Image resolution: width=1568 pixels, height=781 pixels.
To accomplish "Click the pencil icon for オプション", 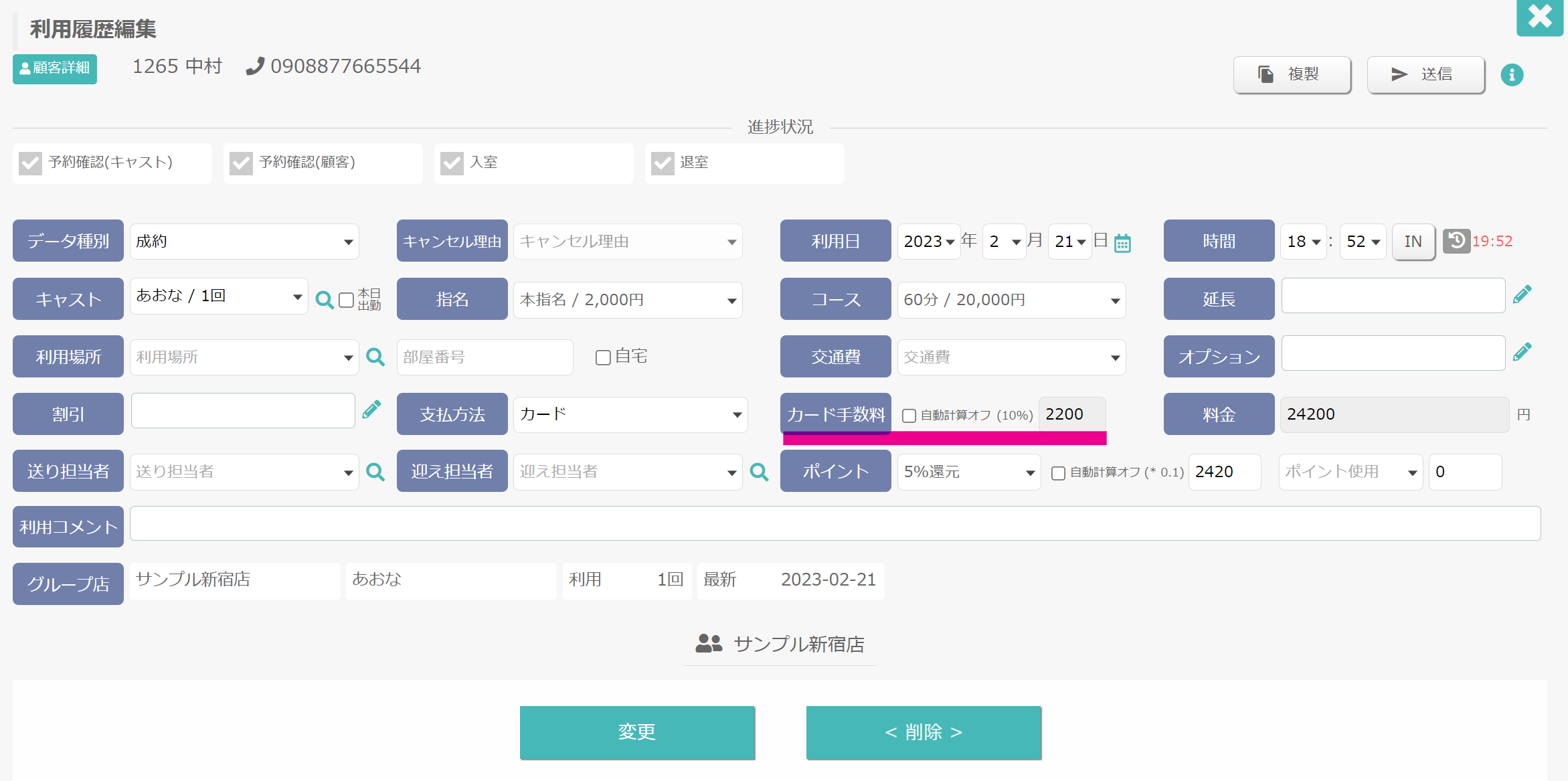I will point(1522,352).
